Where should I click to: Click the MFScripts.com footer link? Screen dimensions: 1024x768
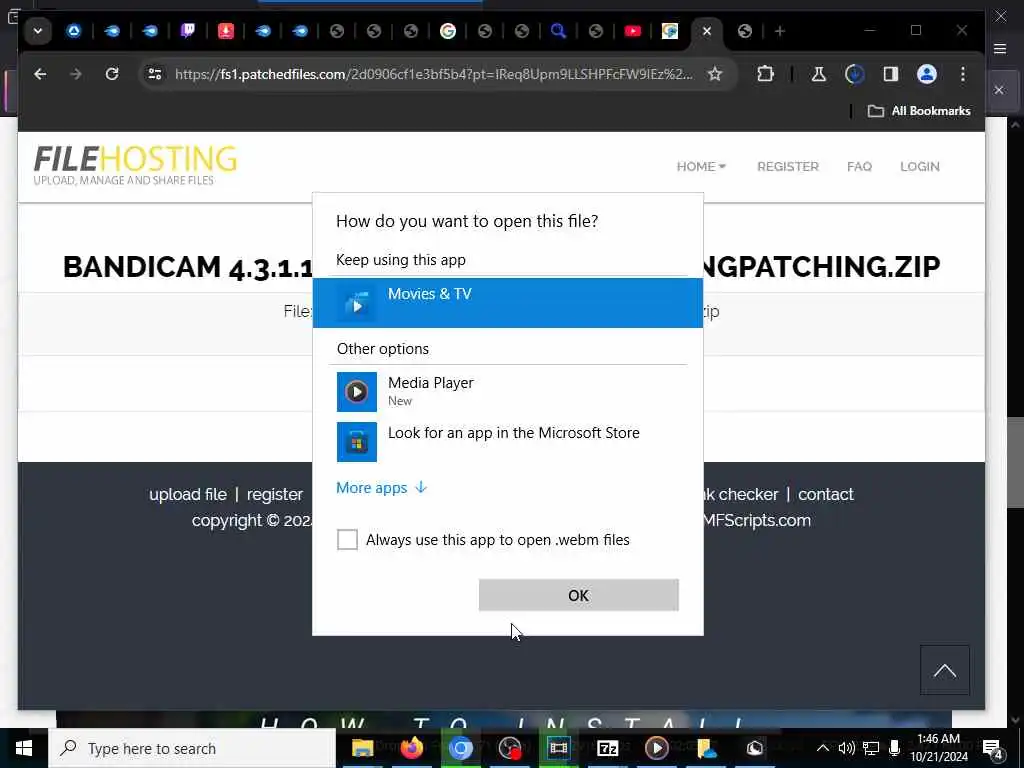tap(757, 520)
